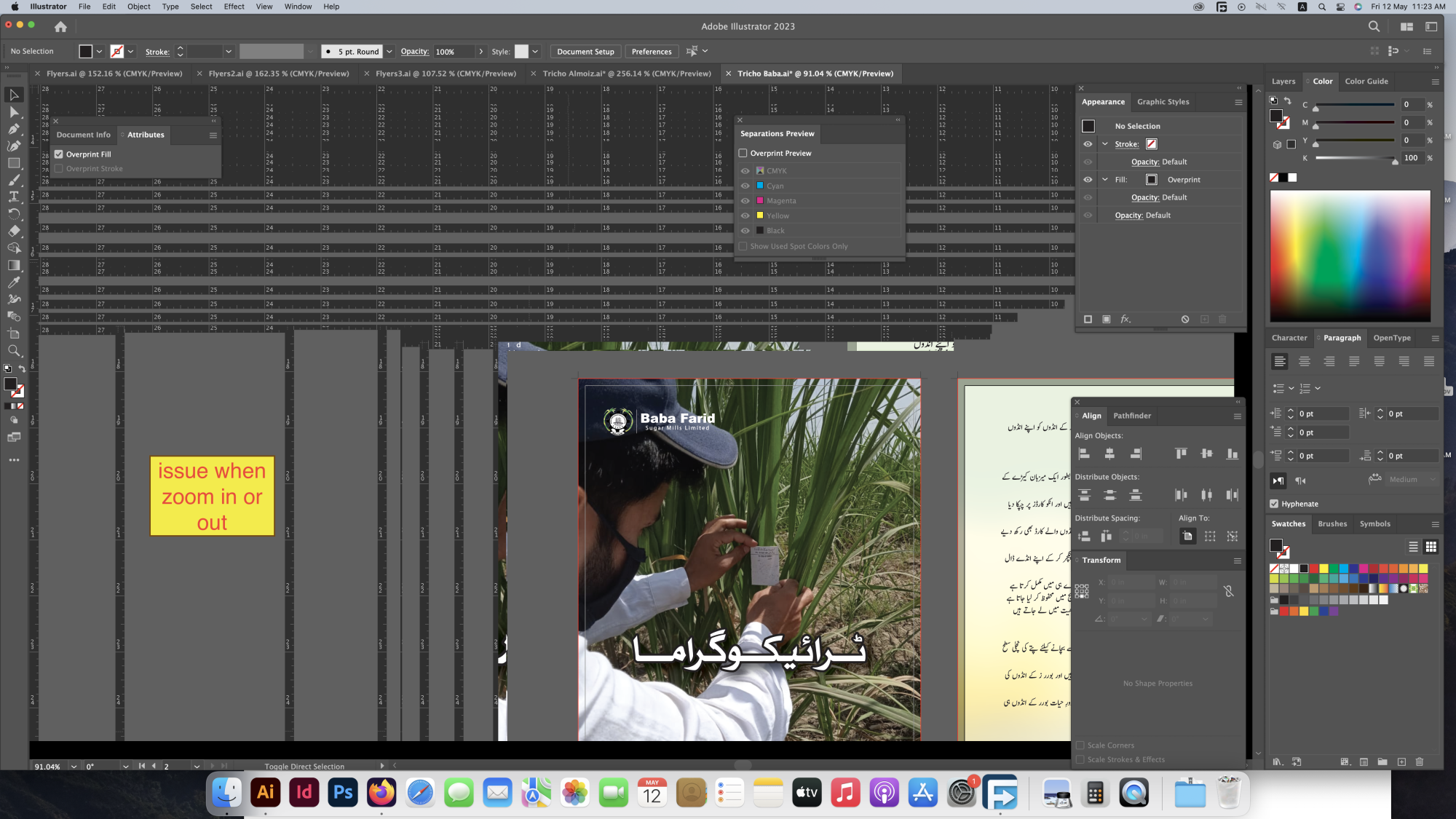Screen dimensions: 1456x819
Task: Click Vertical Align Top in Align panel
Action: click(x=1181, y=454)
